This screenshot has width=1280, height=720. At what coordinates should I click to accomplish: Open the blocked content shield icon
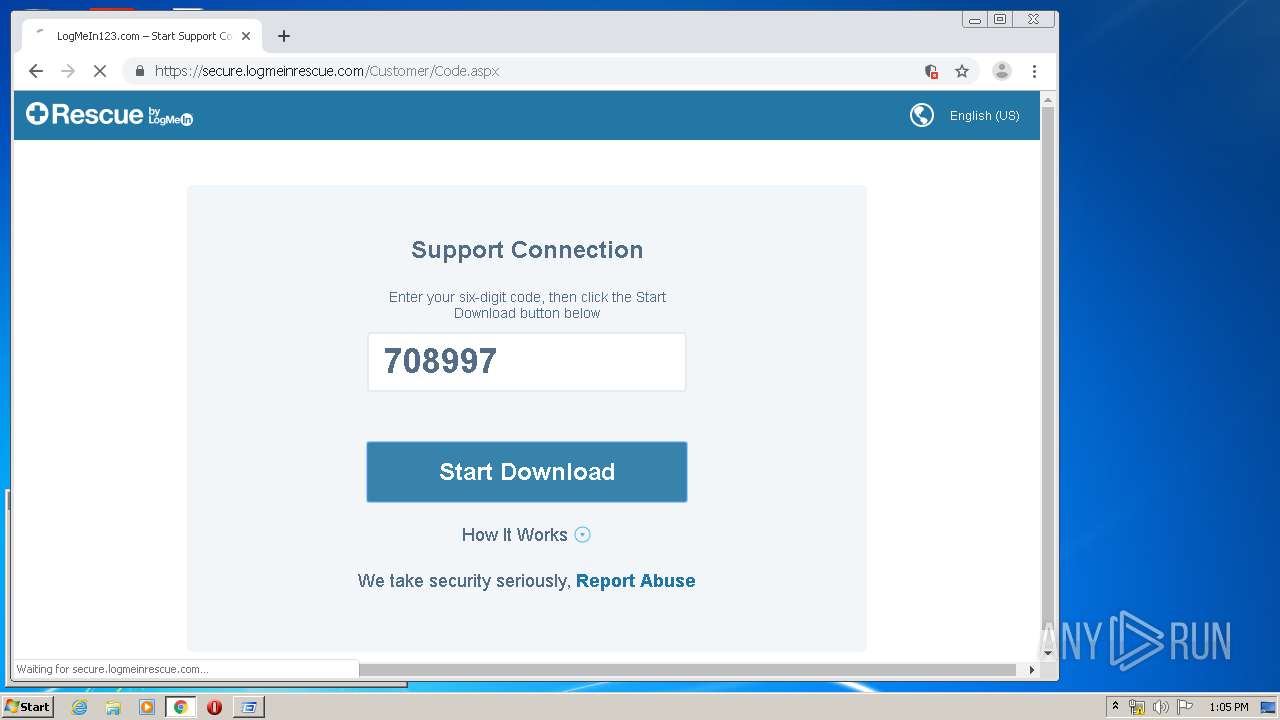click(931, 71)
